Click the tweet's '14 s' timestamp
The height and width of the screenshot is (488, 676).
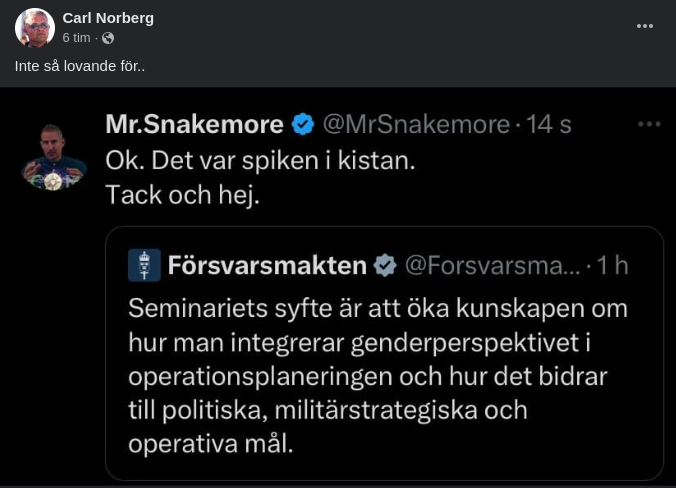[x=549, y=124]
